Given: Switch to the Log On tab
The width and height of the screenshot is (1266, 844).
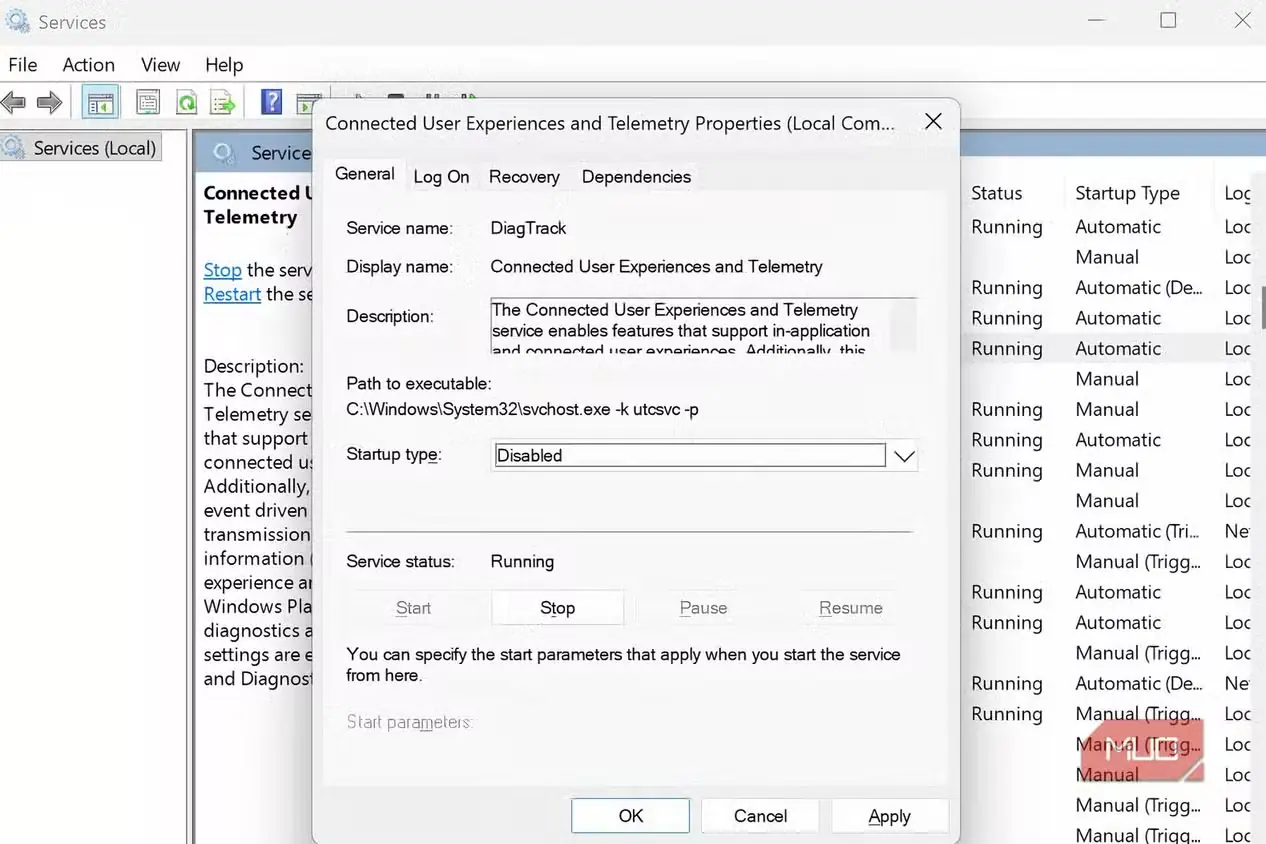Looking at the screenshot, I should (441, 177).
